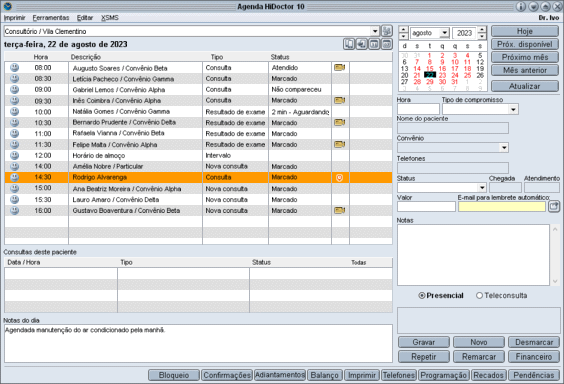Select the Teleconsulta radio option
This screenshot has height=384, width=564.
click(479, 296)
